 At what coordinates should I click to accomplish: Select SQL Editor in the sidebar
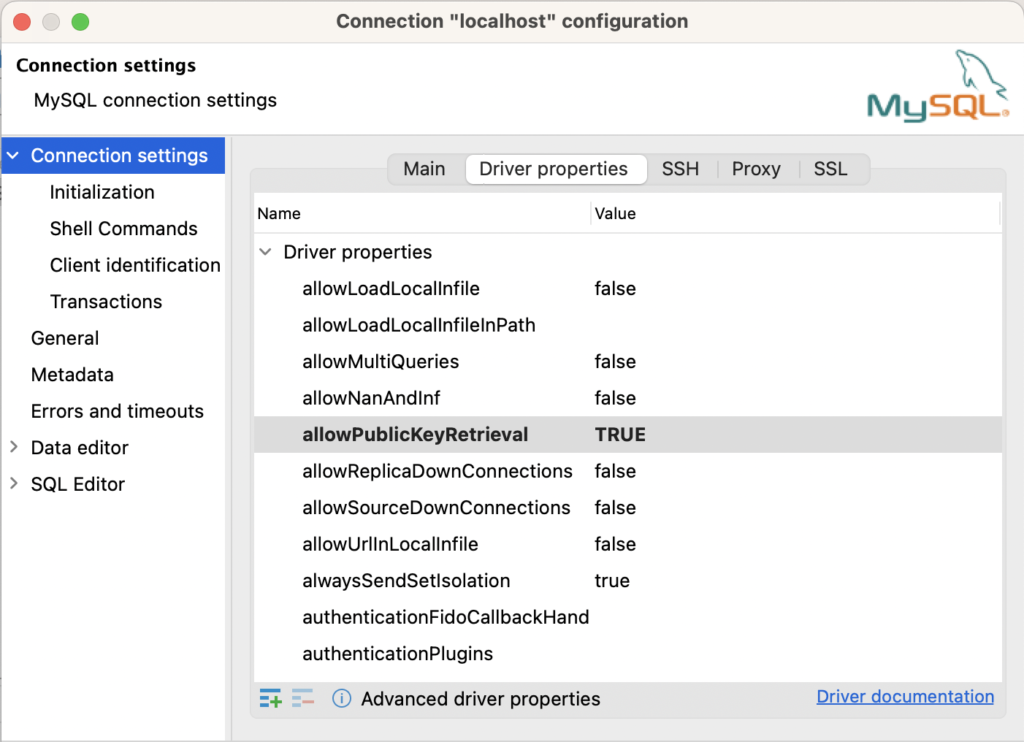pos(78,484)
